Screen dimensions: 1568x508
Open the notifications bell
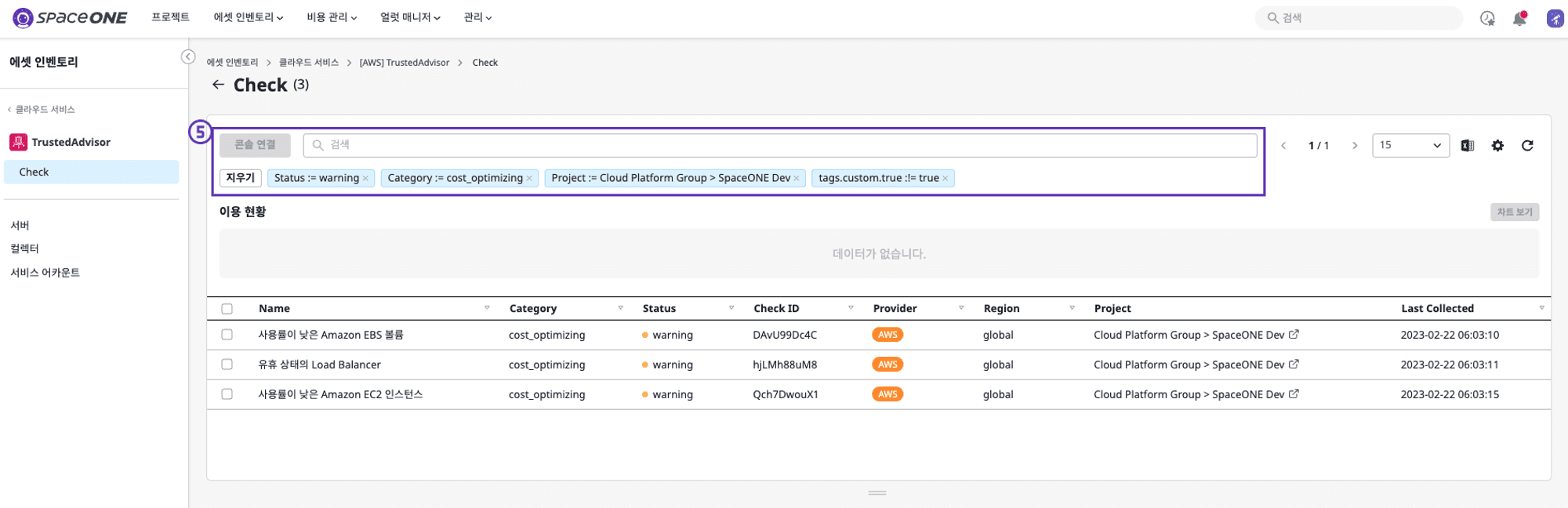(1519, 18)
